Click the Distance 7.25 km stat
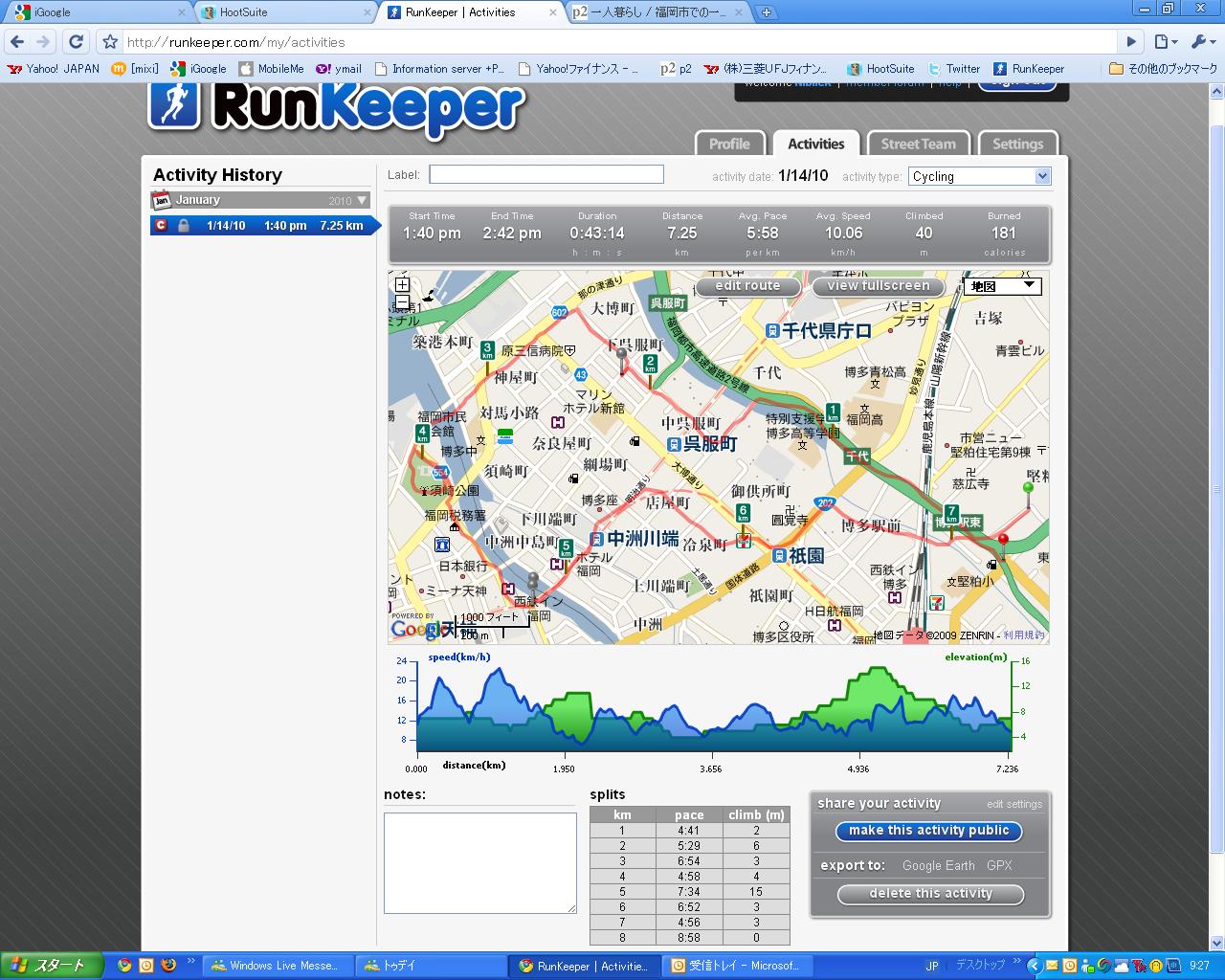Image resolution: width=1225 pixels, height=980 pixels. pos(682,234)
